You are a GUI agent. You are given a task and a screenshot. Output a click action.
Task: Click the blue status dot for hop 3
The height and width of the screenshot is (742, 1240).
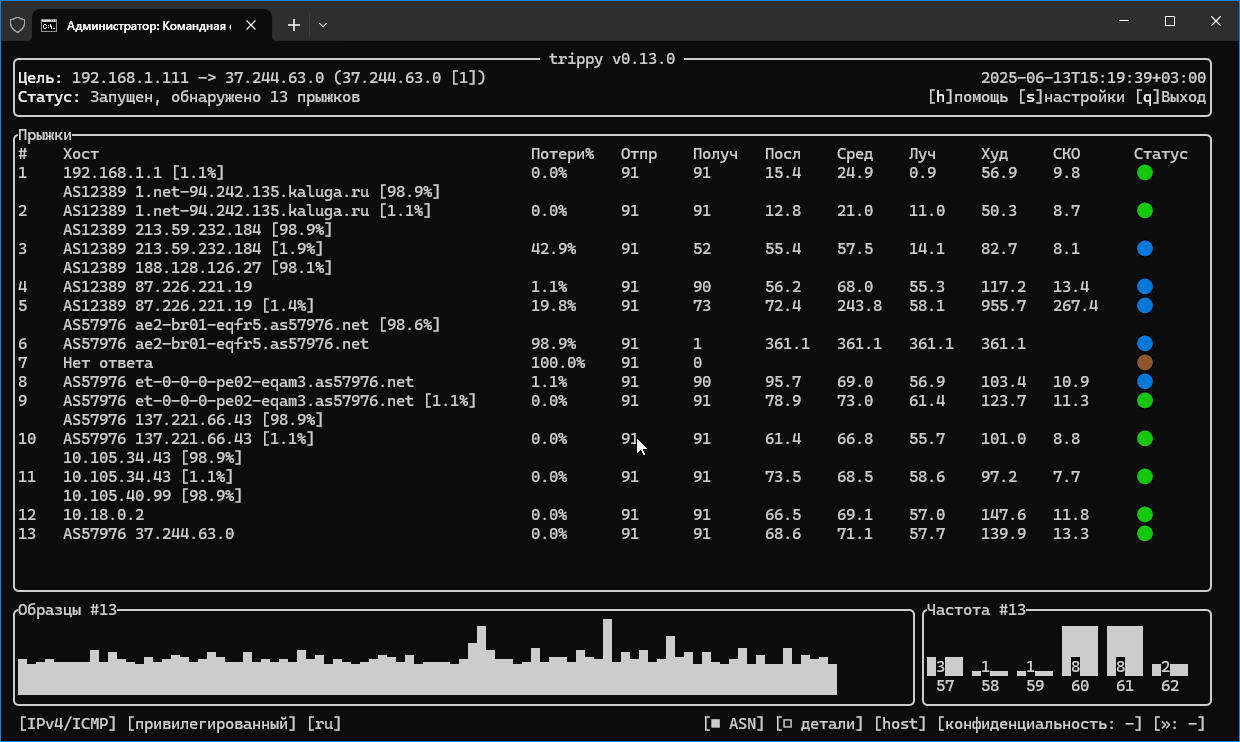click(1145, 248)
